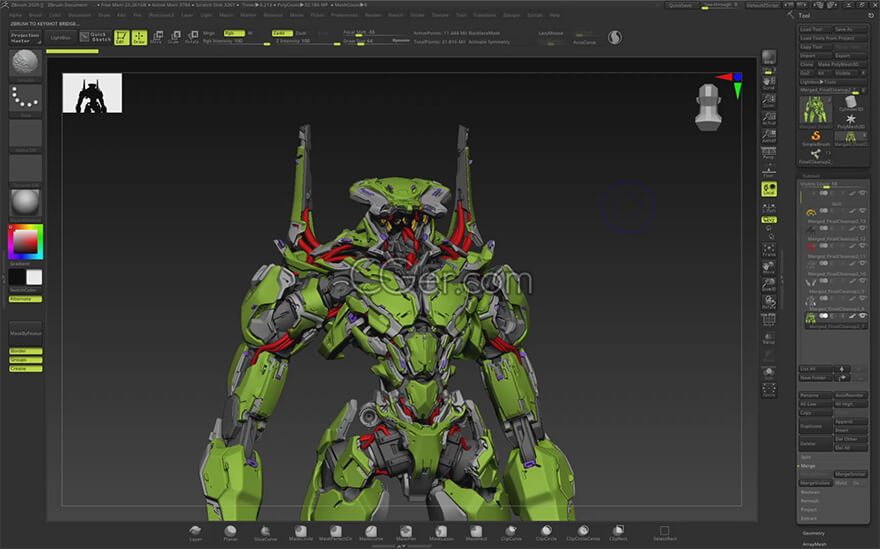880x549 pixels.
Task: Click the Zoom3D icon in right shelf
Action: pyautogui.click(x=769, y=285)
